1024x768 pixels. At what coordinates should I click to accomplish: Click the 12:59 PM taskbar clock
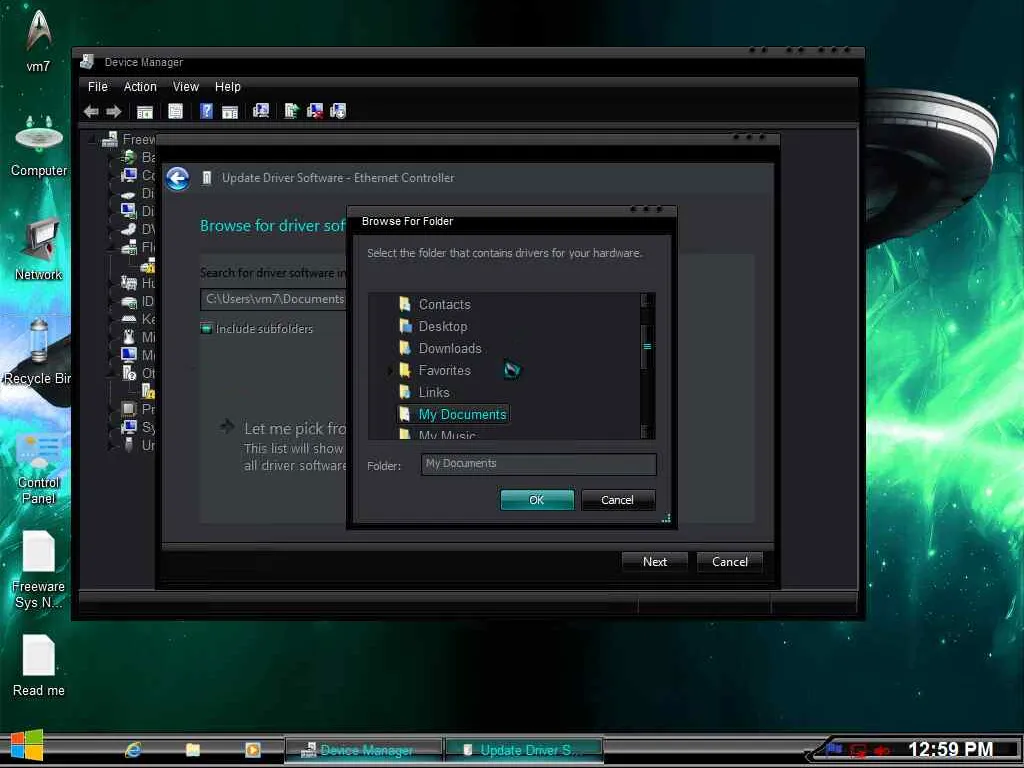[950, 750]
